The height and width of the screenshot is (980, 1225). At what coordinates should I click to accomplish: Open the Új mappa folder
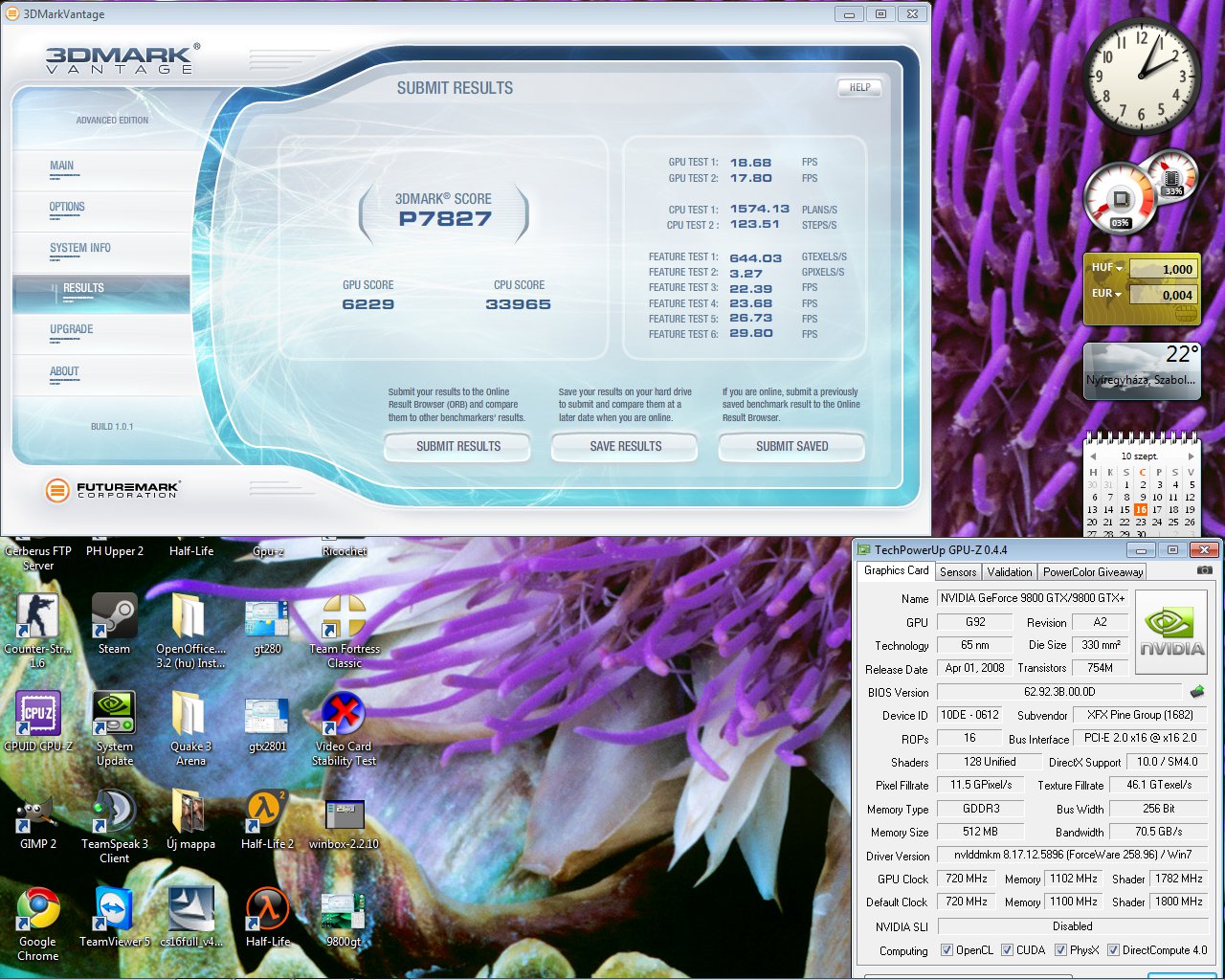pyautogui.click(x=190, y=819)
